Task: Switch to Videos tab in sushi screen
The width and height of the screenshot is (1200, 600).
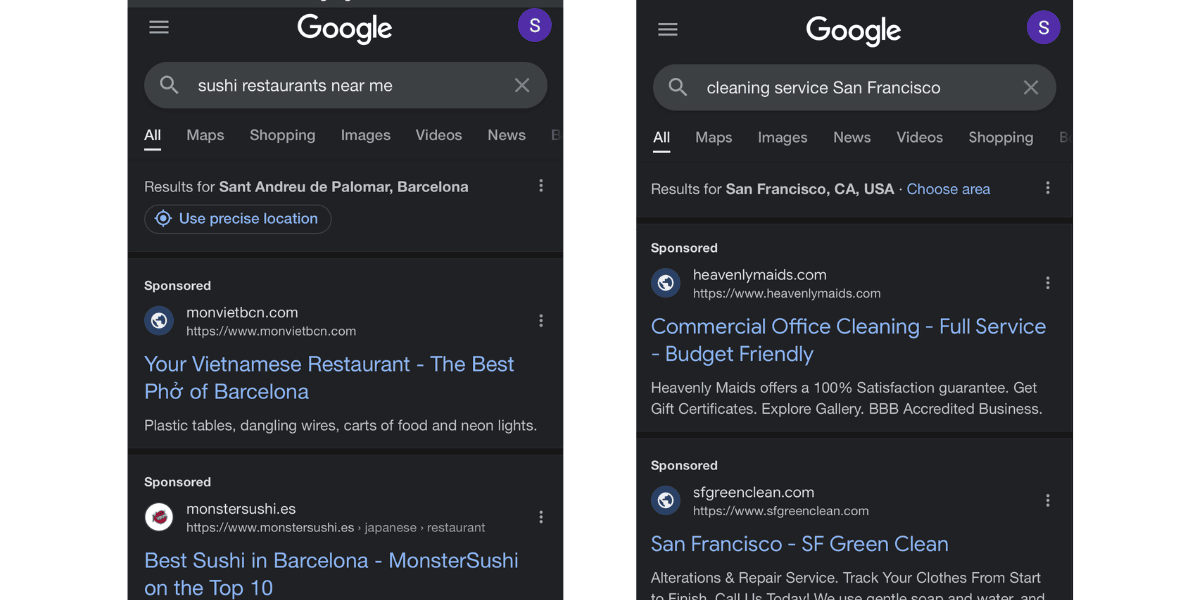Action: [439, 135]
